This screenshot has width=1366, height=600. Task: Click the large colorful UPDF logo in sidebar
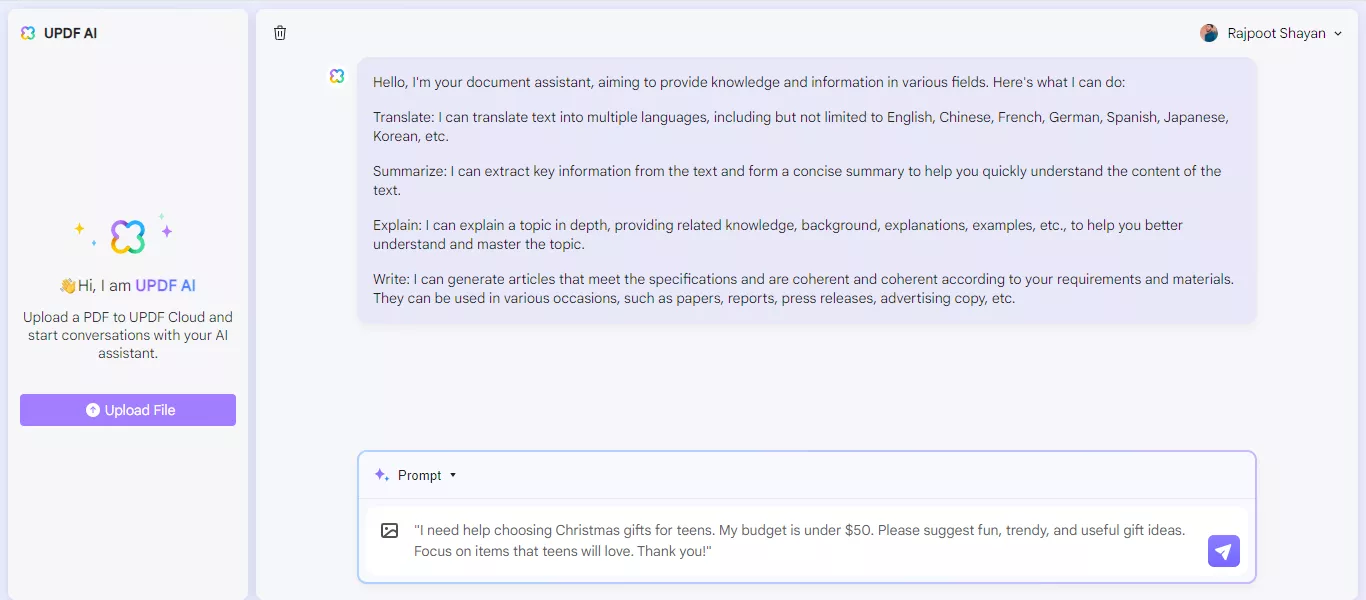coord(128,237)
